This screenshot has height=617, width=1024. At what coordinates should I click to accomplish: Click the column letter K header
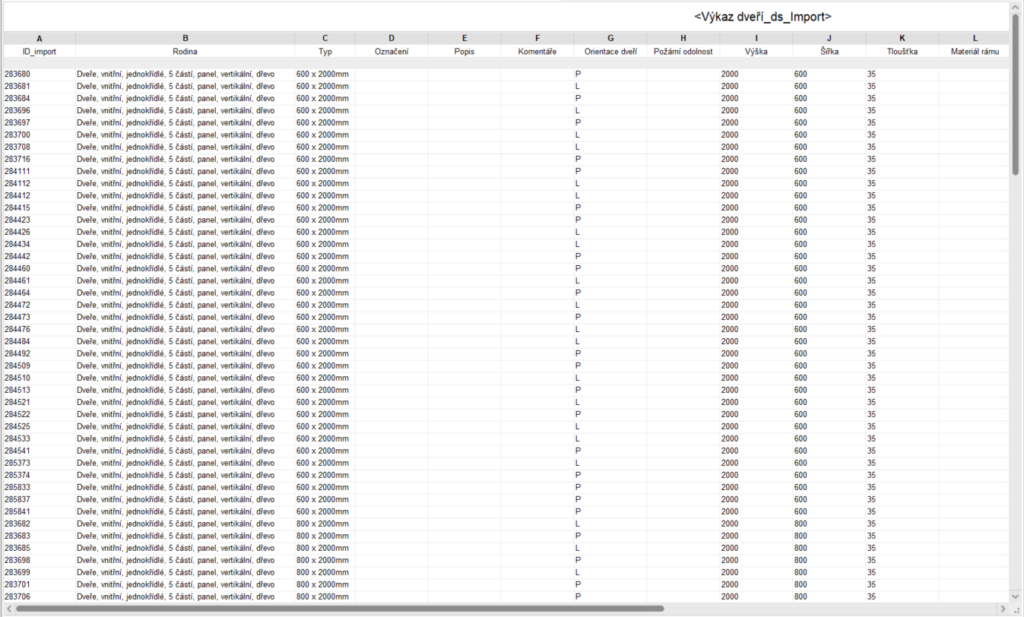point(902,38)
